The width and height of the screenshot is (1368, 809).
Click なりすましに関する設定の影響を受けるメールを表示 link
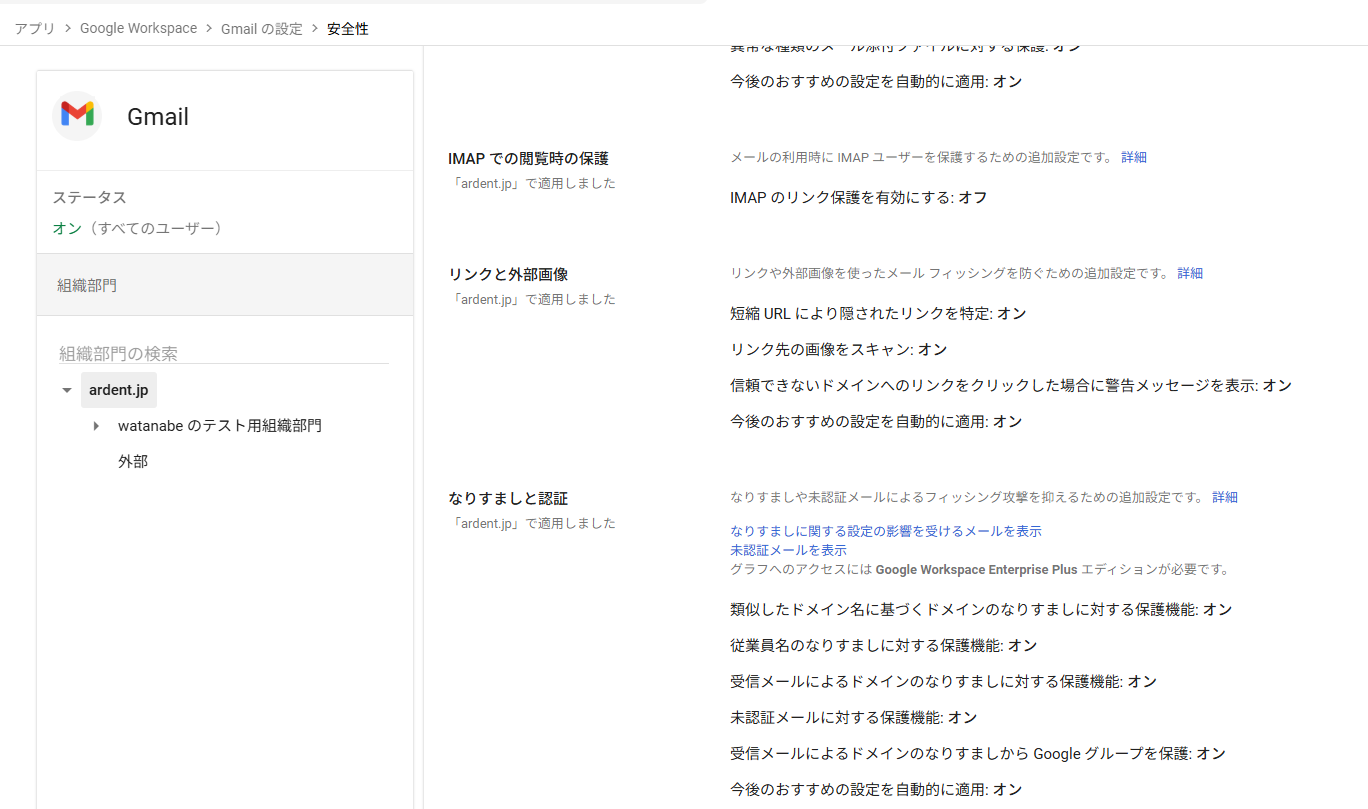coord(885,531)
